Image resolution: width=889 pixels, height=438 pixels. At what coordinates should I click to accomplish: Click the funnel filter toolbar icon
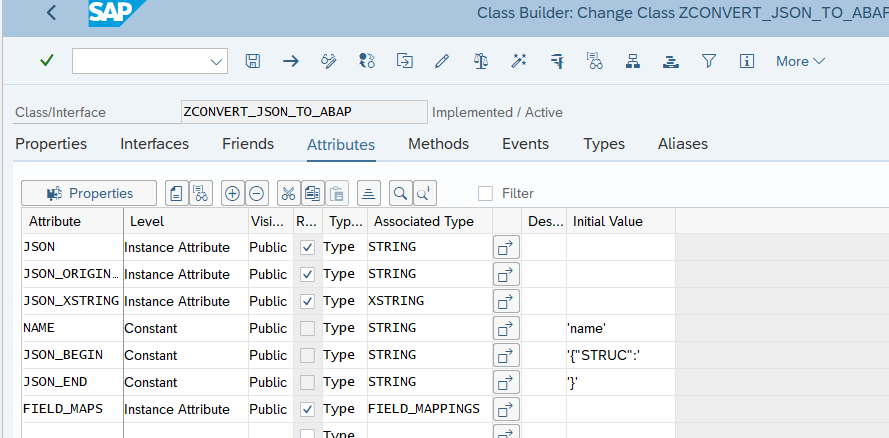(x=709, y=61)
